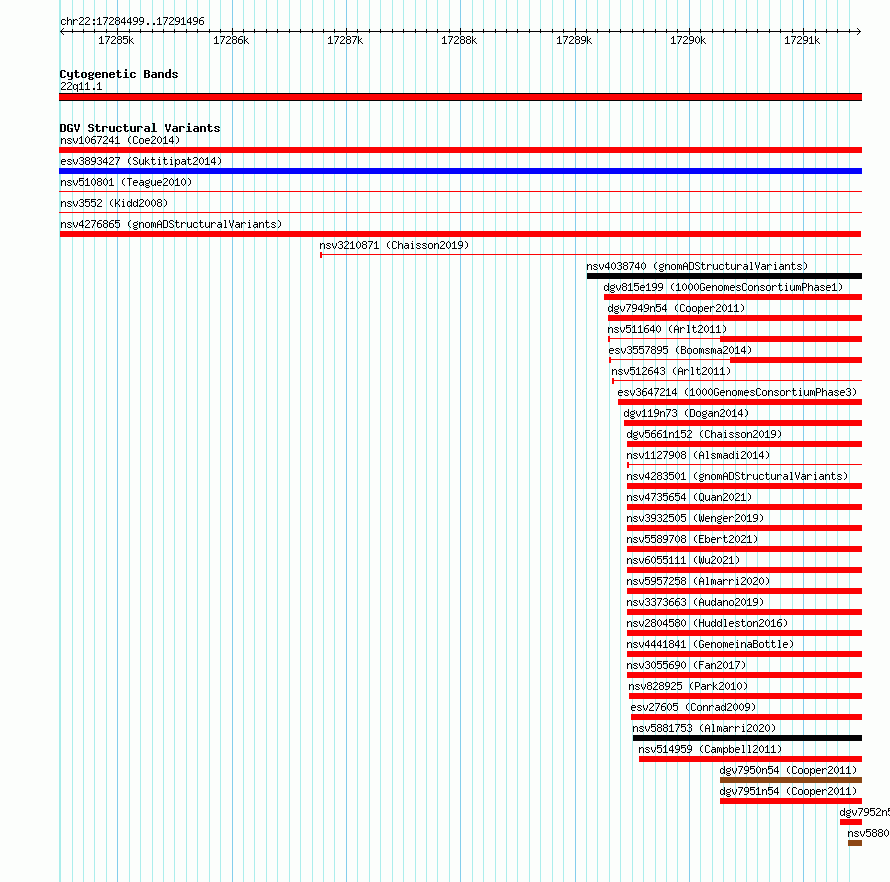Image resolution: width=890 pixels, height=882 pixels.
Task: Click the 17286k ruler position
Action: pos(231,40)
